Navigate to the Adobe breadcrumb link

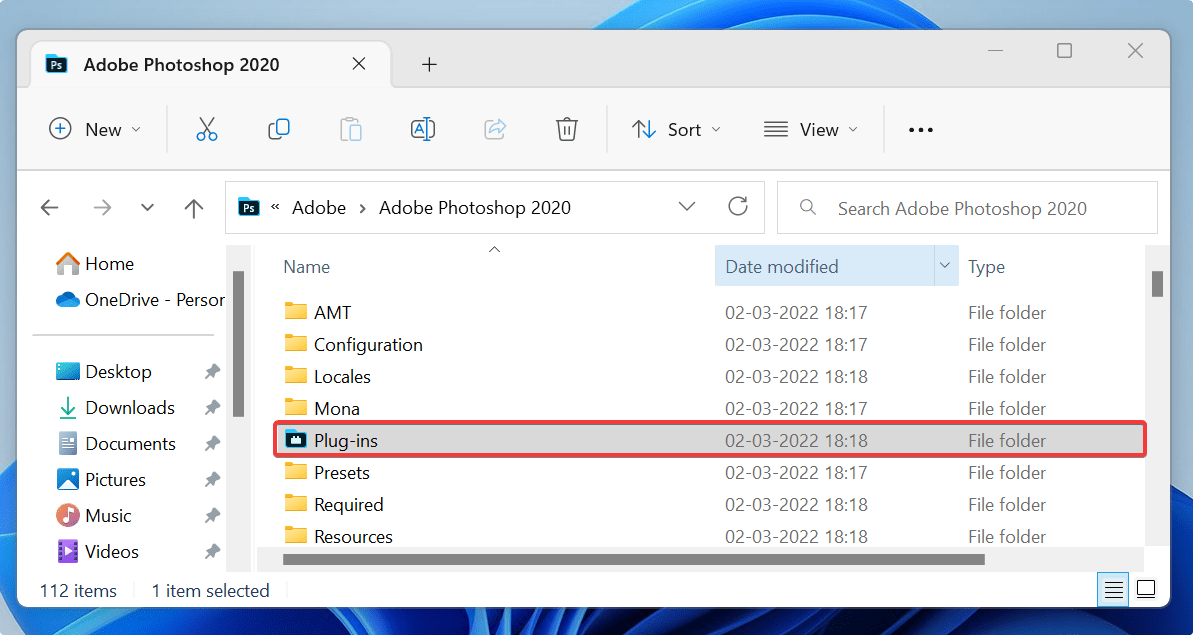pyautogui.click(x=319, y=207)
